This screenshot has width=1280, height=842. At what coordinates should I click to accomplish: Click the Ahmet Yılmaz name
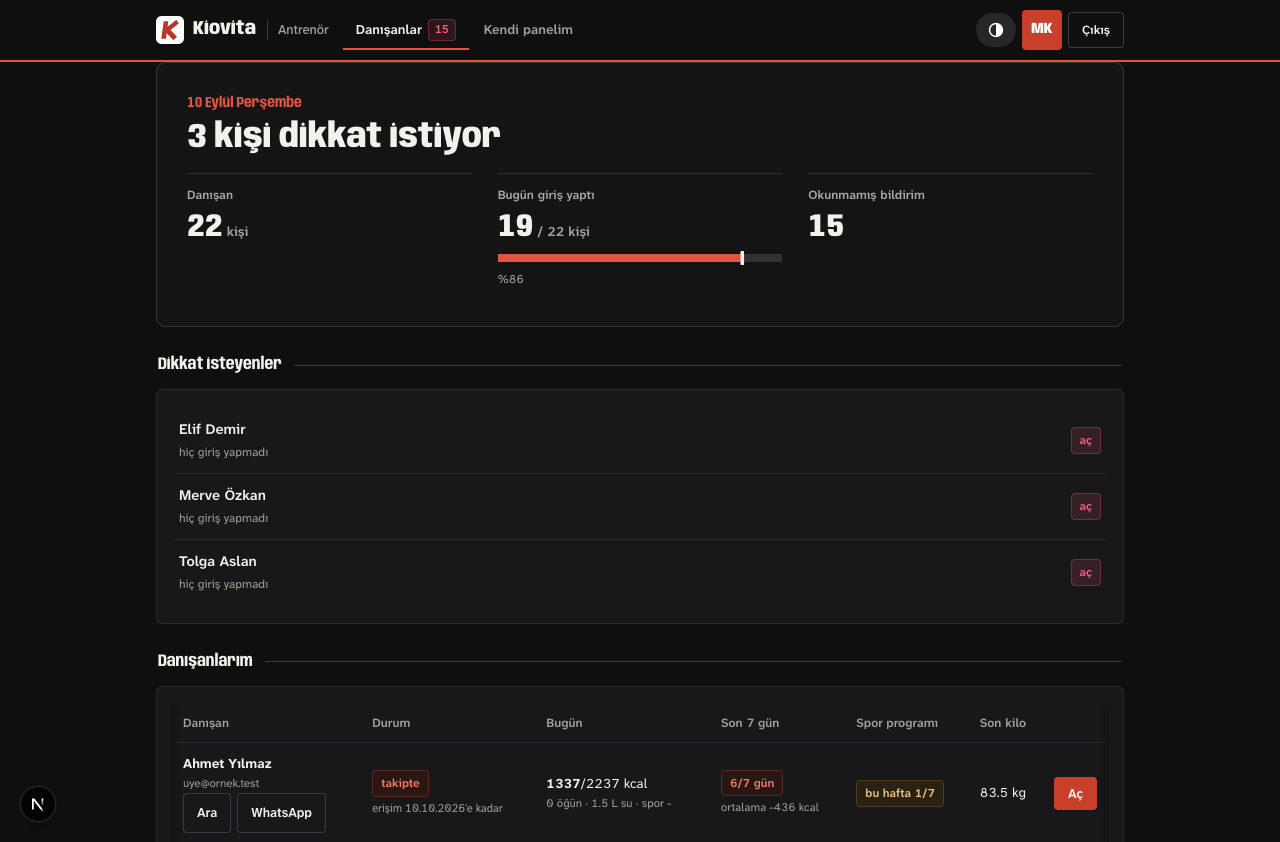point(227,763)
